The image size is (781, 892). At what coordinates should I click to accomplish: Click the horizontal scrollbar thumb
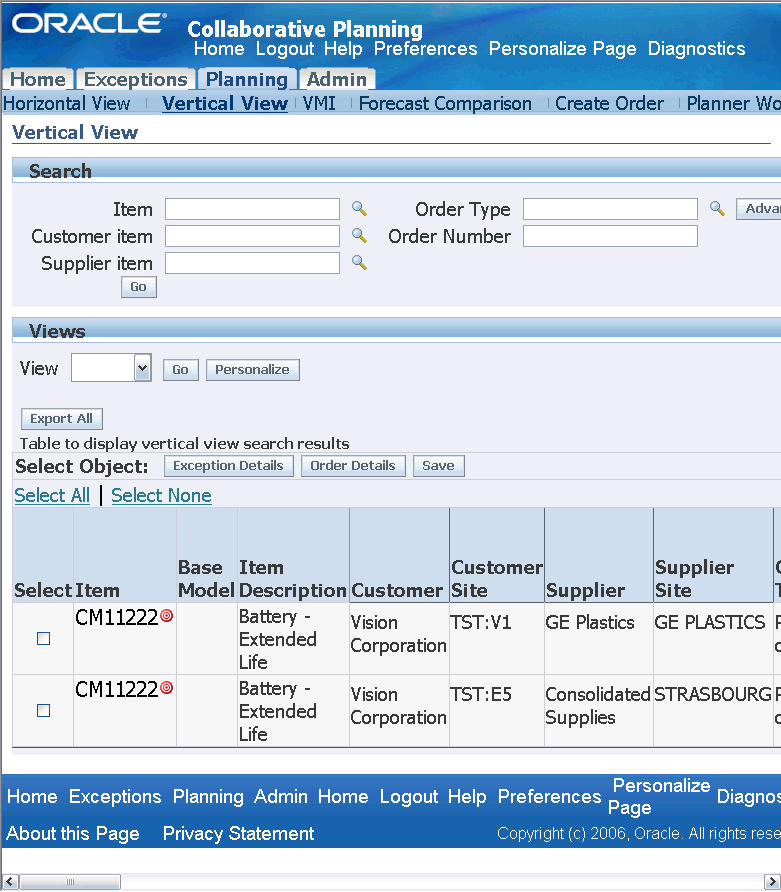click(70, 882)
